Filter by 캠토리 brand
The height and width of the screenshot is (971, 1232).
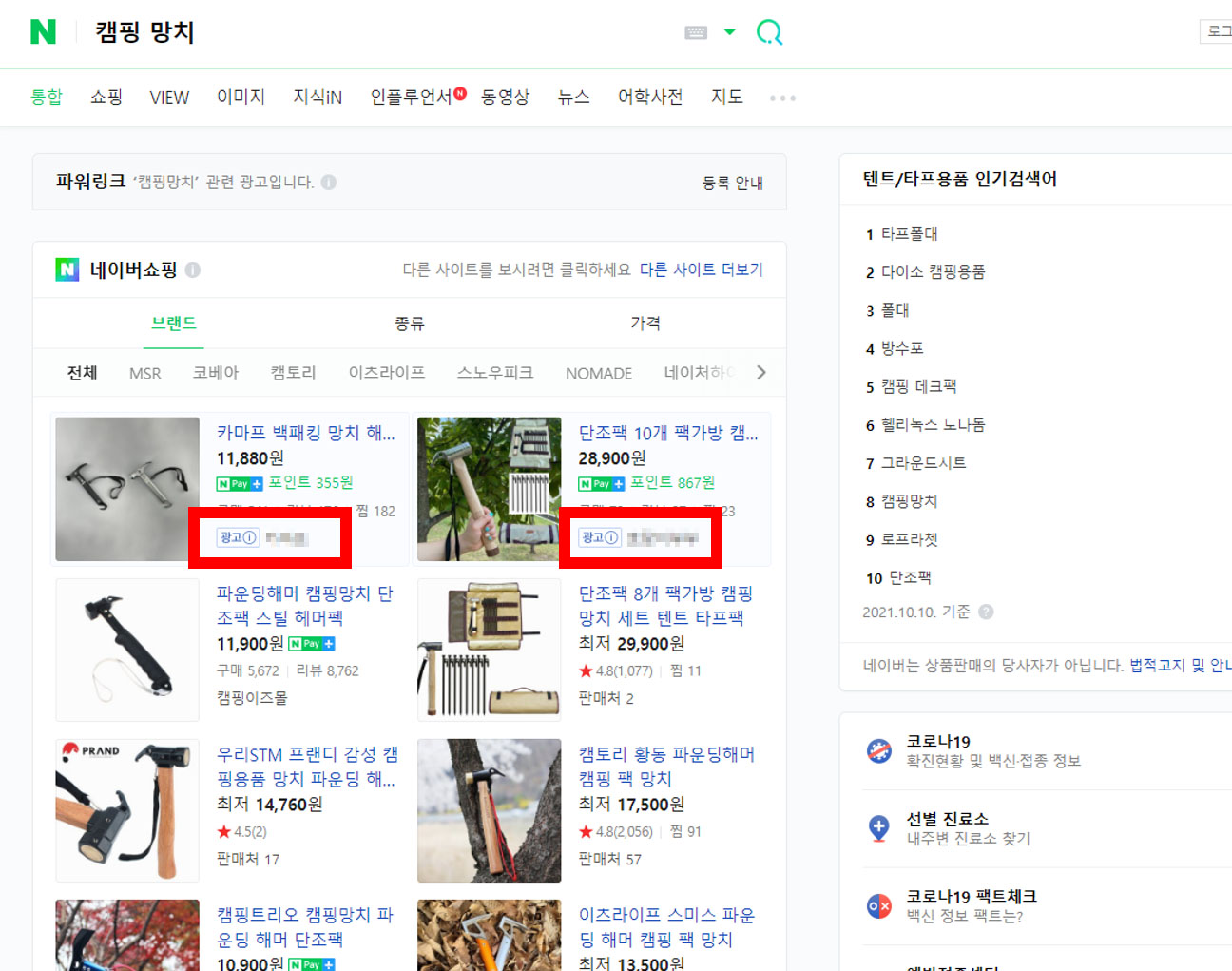[x=293, y=373]
